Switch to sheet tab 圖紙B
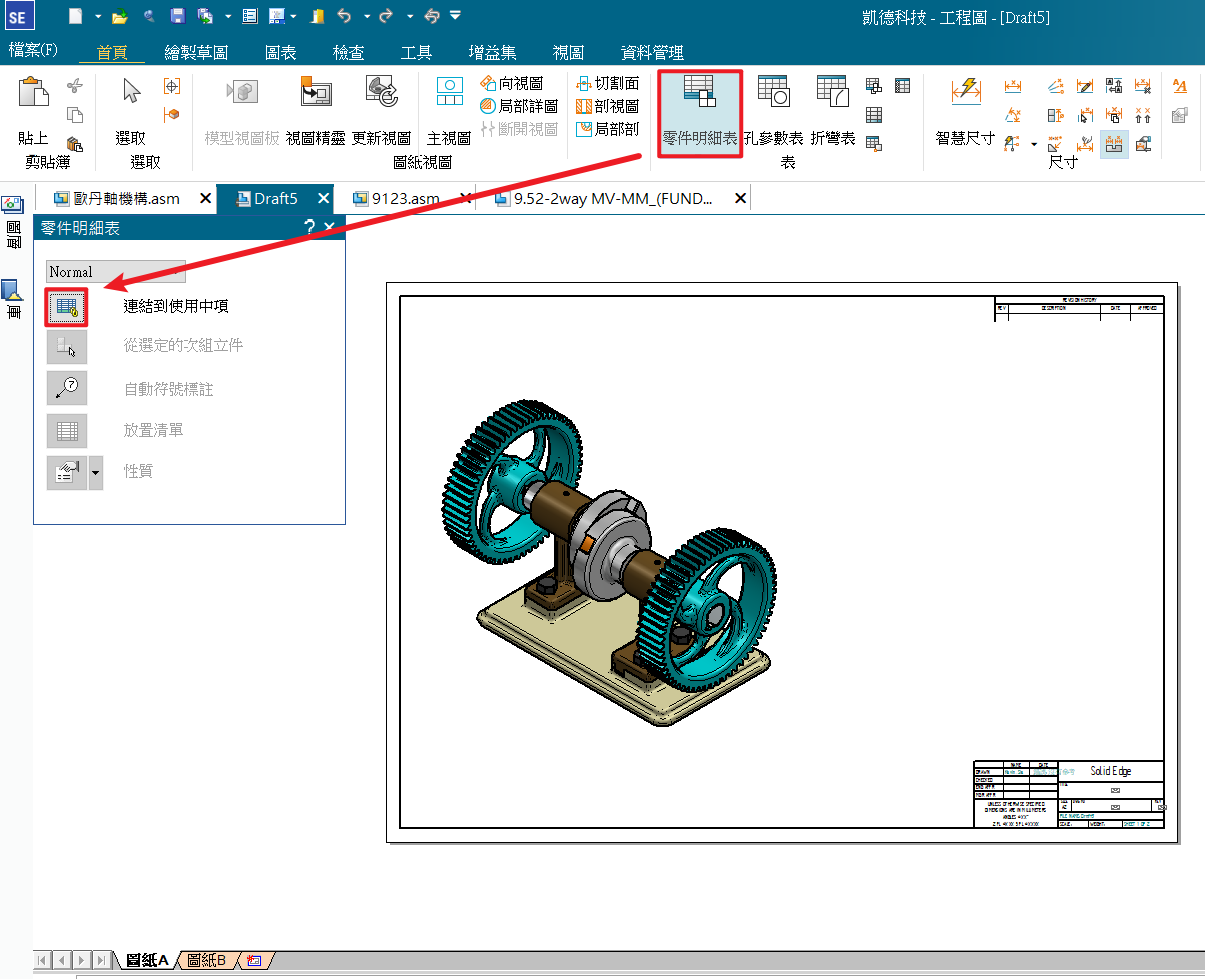 [207, 960]
